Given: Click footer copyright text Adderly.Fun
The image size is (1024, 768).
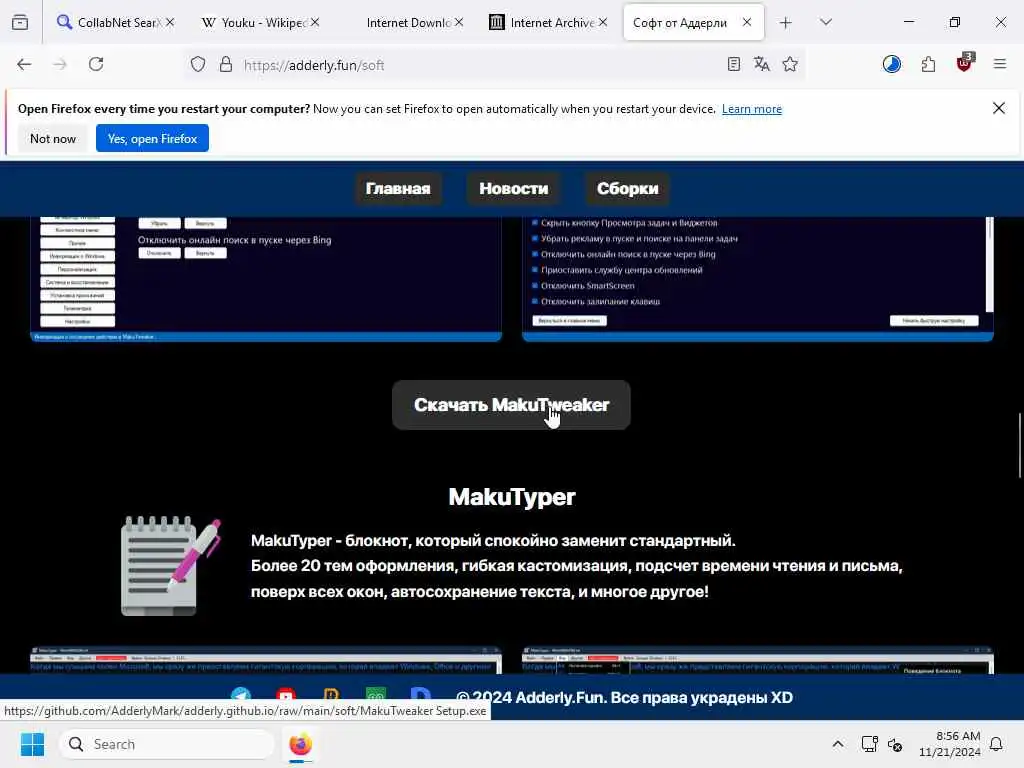Looking at the screenshot, I should click(x=625, y=697).
